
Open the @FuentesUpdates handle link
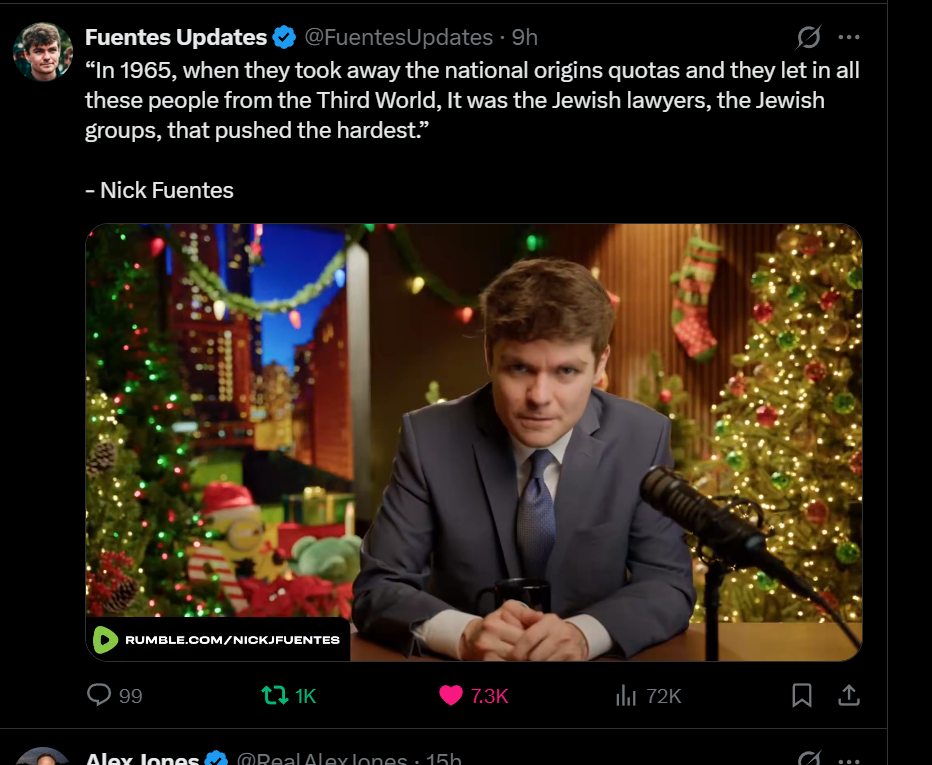click(399, 37)
